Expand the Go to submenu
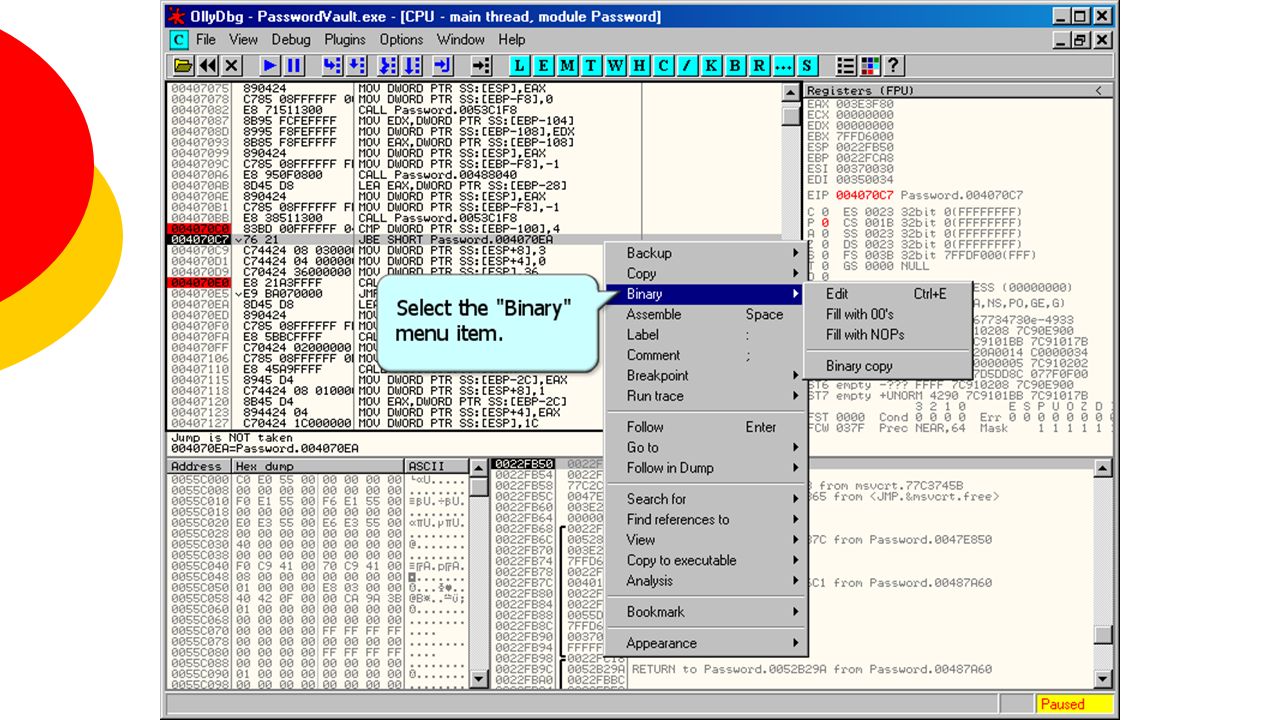Screen dimensions: 1280x720 [705, 447]
